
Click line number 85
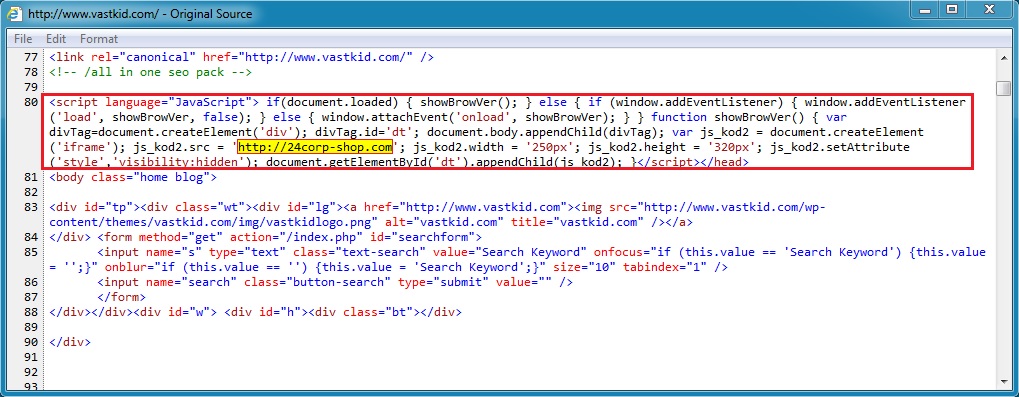pos(31,252)
